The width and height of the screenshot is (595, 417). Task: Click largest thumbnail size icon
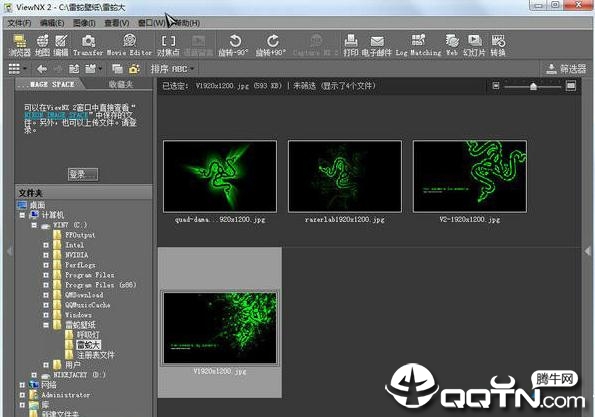[571, 86]
